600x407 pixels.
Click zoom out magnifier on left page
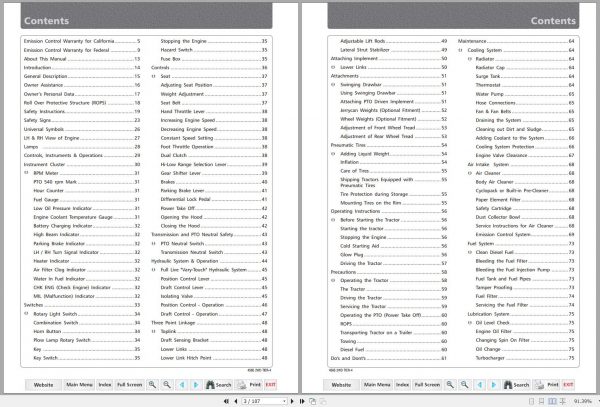(167, 385)
